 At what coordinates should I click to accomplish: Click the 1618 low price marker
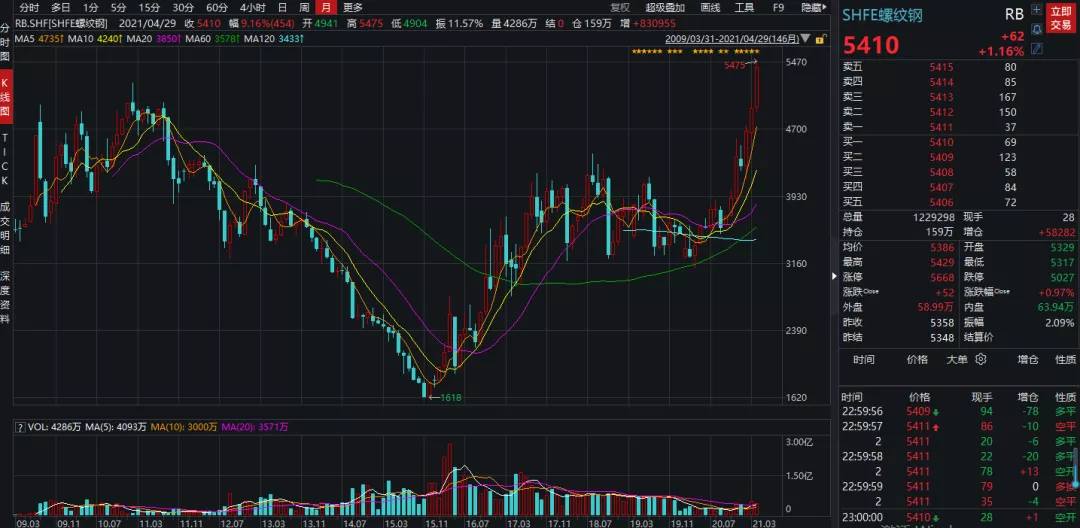(450, 397)
